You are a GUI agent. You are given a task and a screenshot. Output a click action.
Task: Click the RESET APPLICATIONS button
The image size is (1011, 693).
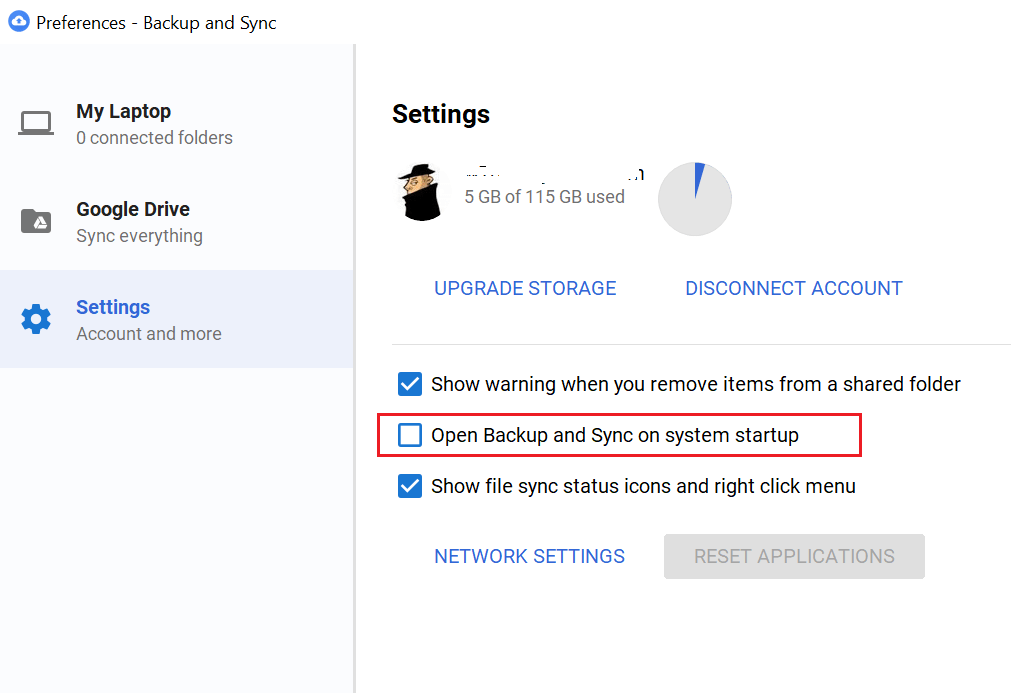pos(794,556)
